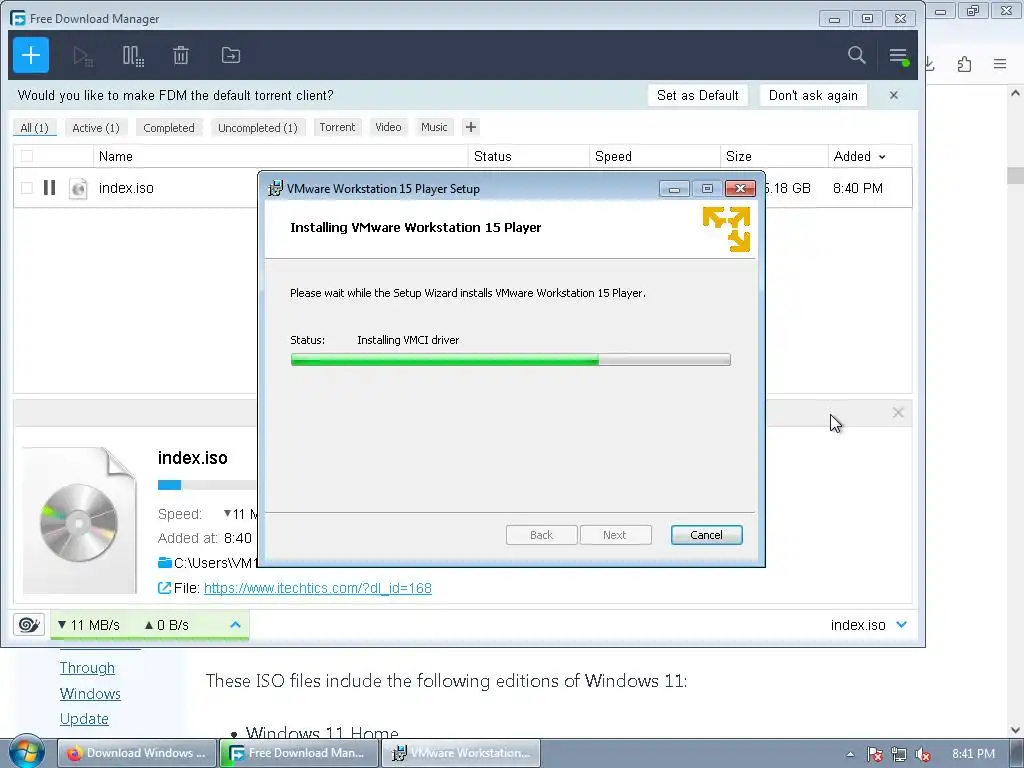Click the download speed 11 MB/s indicator
1024x768 pixels.
(x=89, y=625)
